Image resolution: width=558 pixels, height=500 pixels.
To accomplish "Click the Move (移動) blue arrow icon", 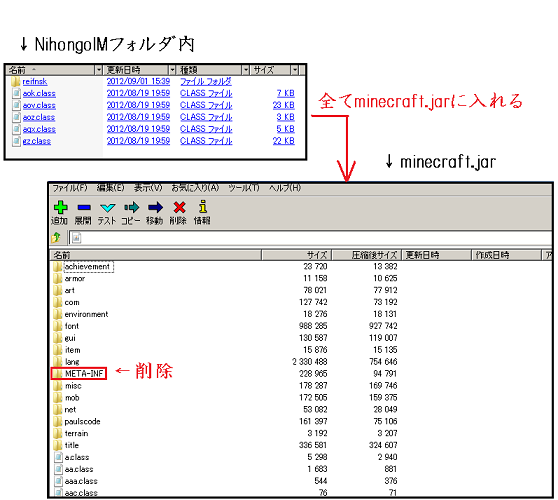I will 155,207.
